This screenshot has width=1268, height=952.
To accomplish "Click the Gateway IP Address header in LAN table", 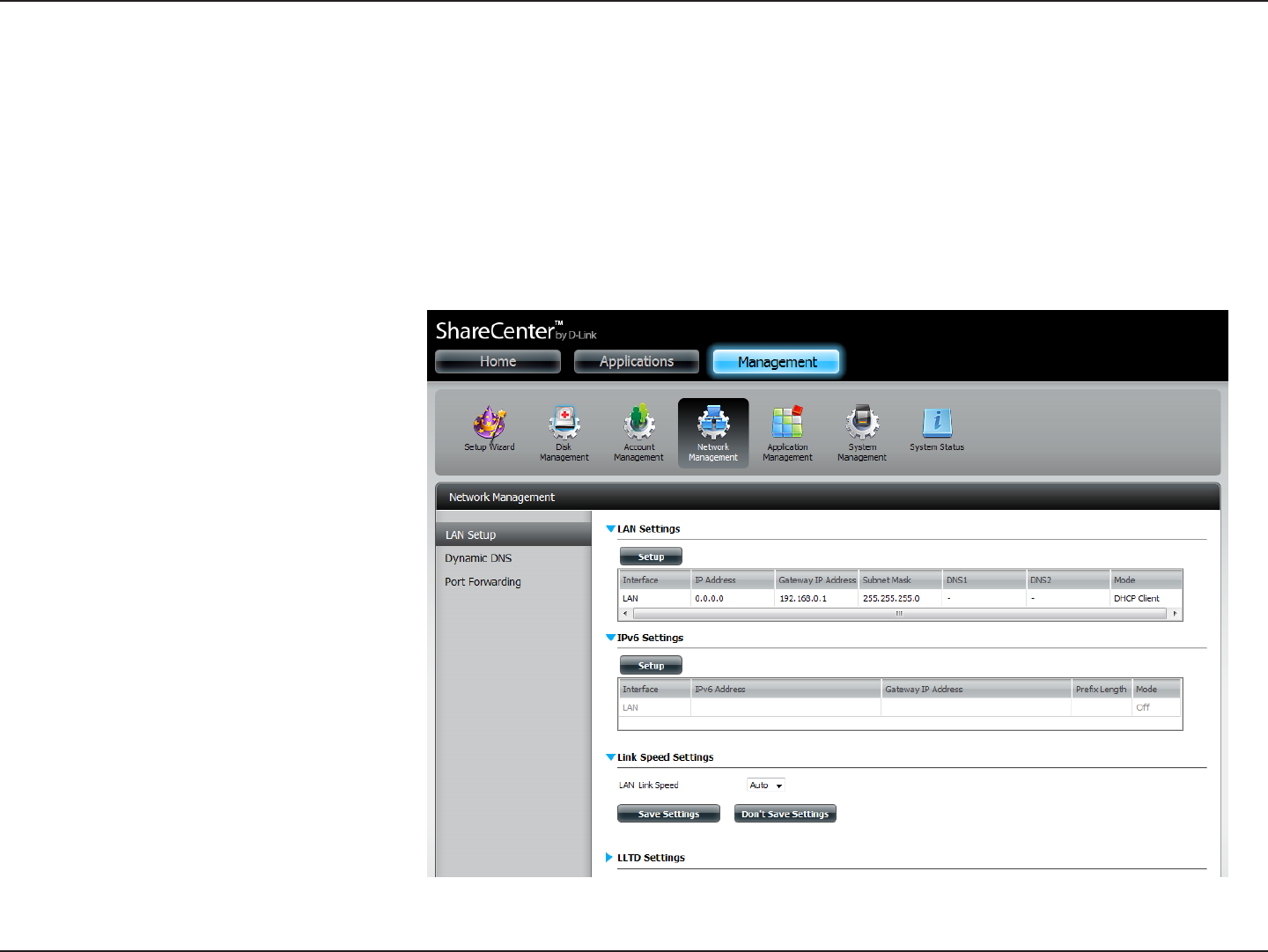I will click(816, 580).
